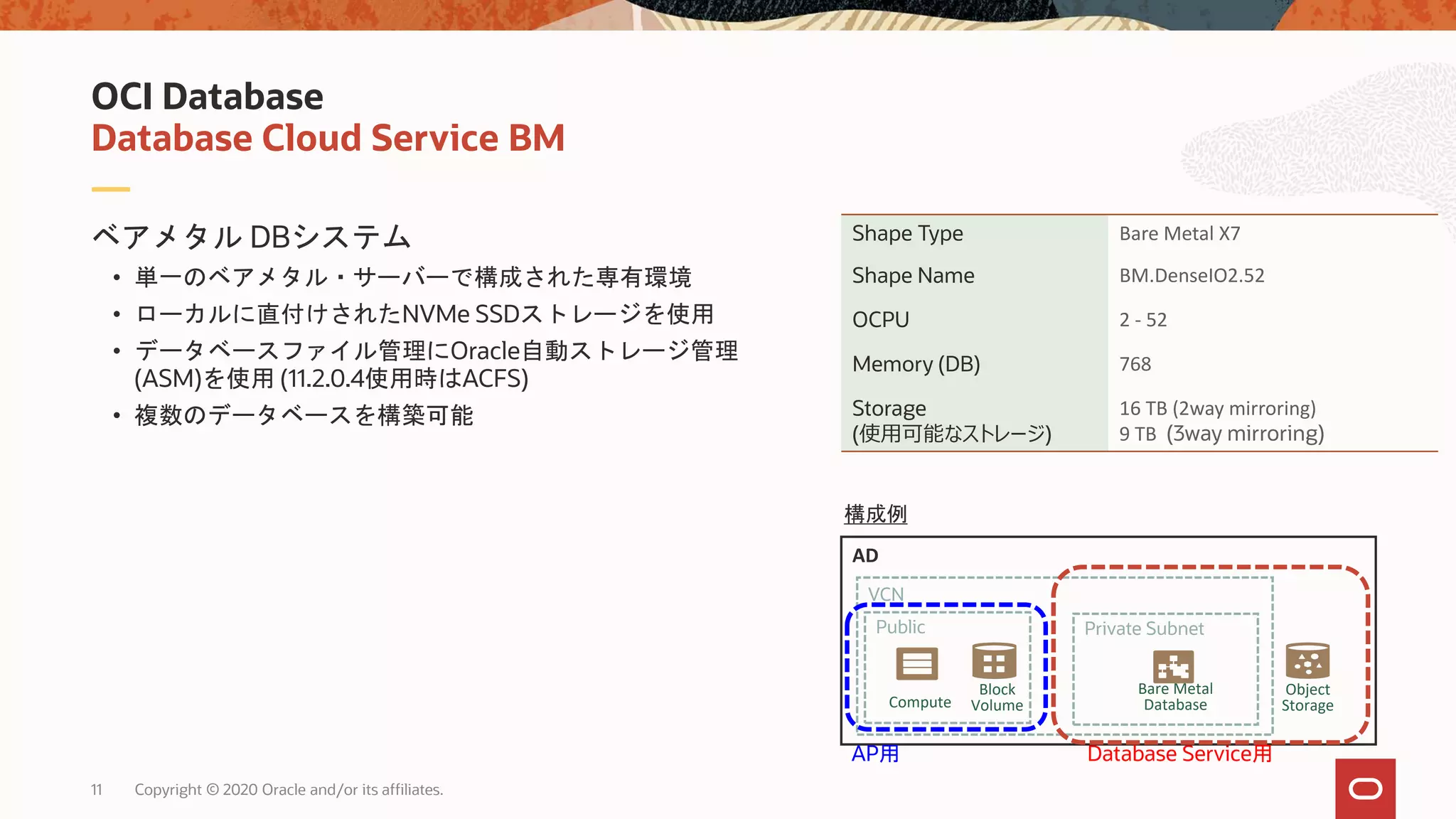Click the Private Subnet label
1456x819 pixels.
(1143, 628)
